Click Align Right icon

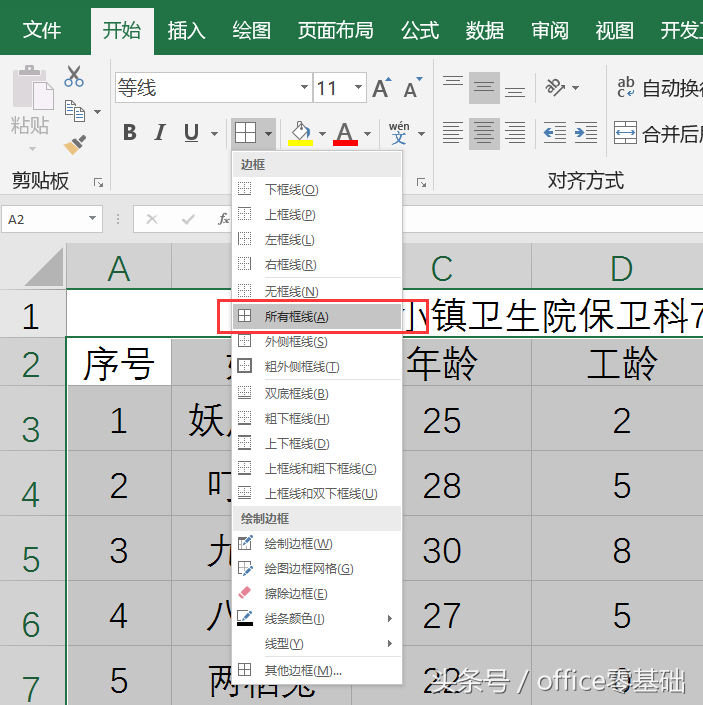pyautogui.click(x=515, y=134)
